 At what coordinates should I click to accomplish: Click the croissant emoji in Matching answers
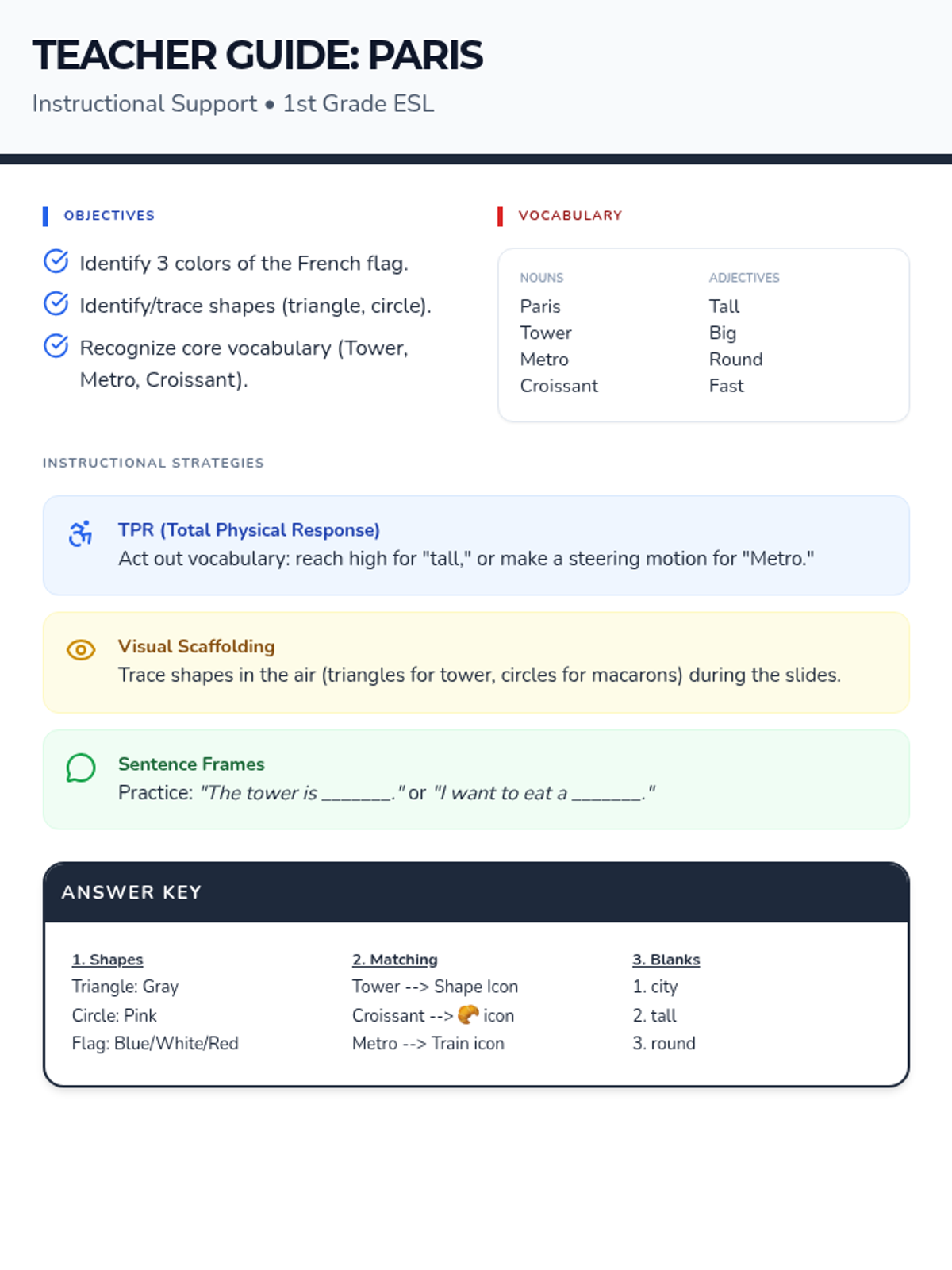468,1014
